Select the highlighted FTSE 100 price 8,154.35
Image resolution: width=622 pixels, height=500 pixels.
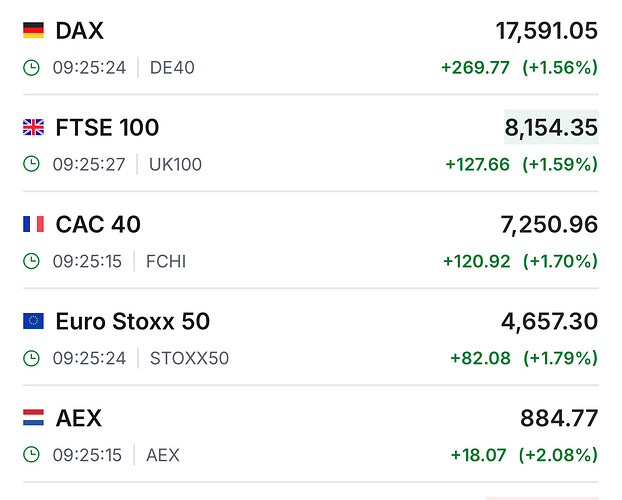click(551, 128)
